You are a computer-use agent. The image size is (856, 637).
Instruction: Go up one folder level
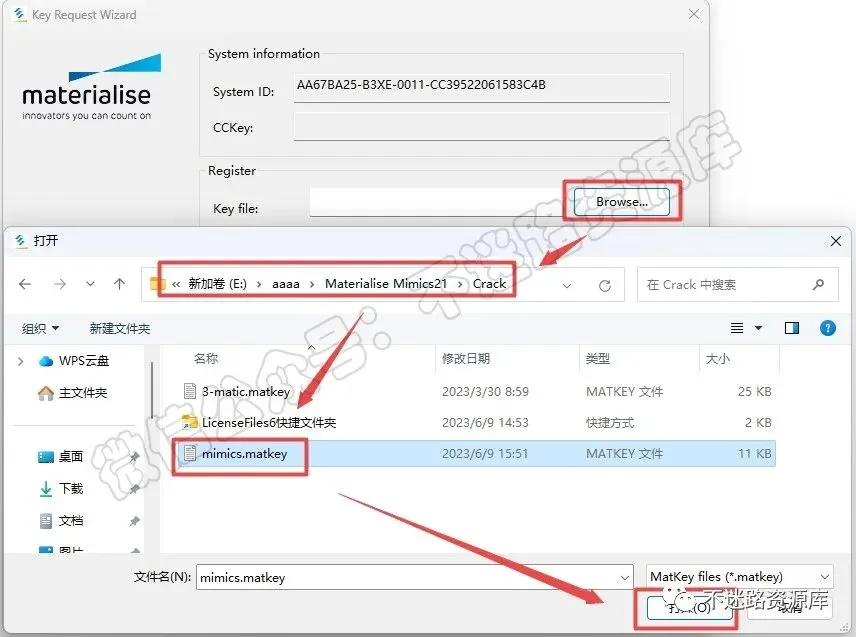click(120, 284)
